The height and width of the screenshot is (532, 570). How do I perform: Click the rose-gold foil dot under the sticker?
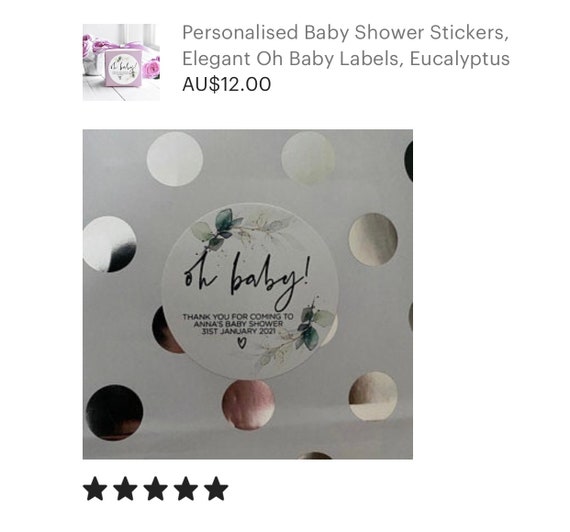click(x=248, y=404)
